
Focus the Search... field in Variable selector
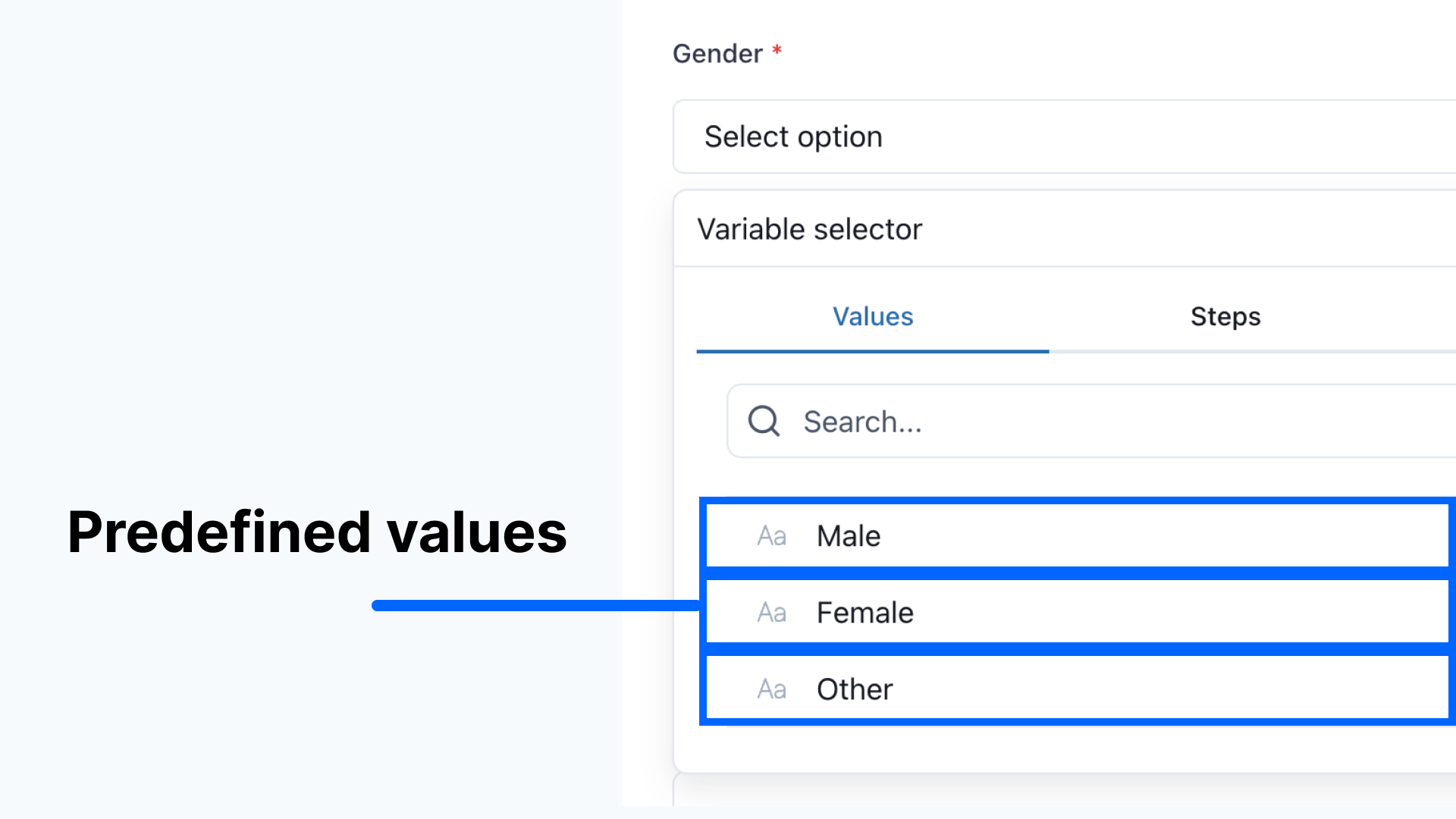click(1092, 421)
